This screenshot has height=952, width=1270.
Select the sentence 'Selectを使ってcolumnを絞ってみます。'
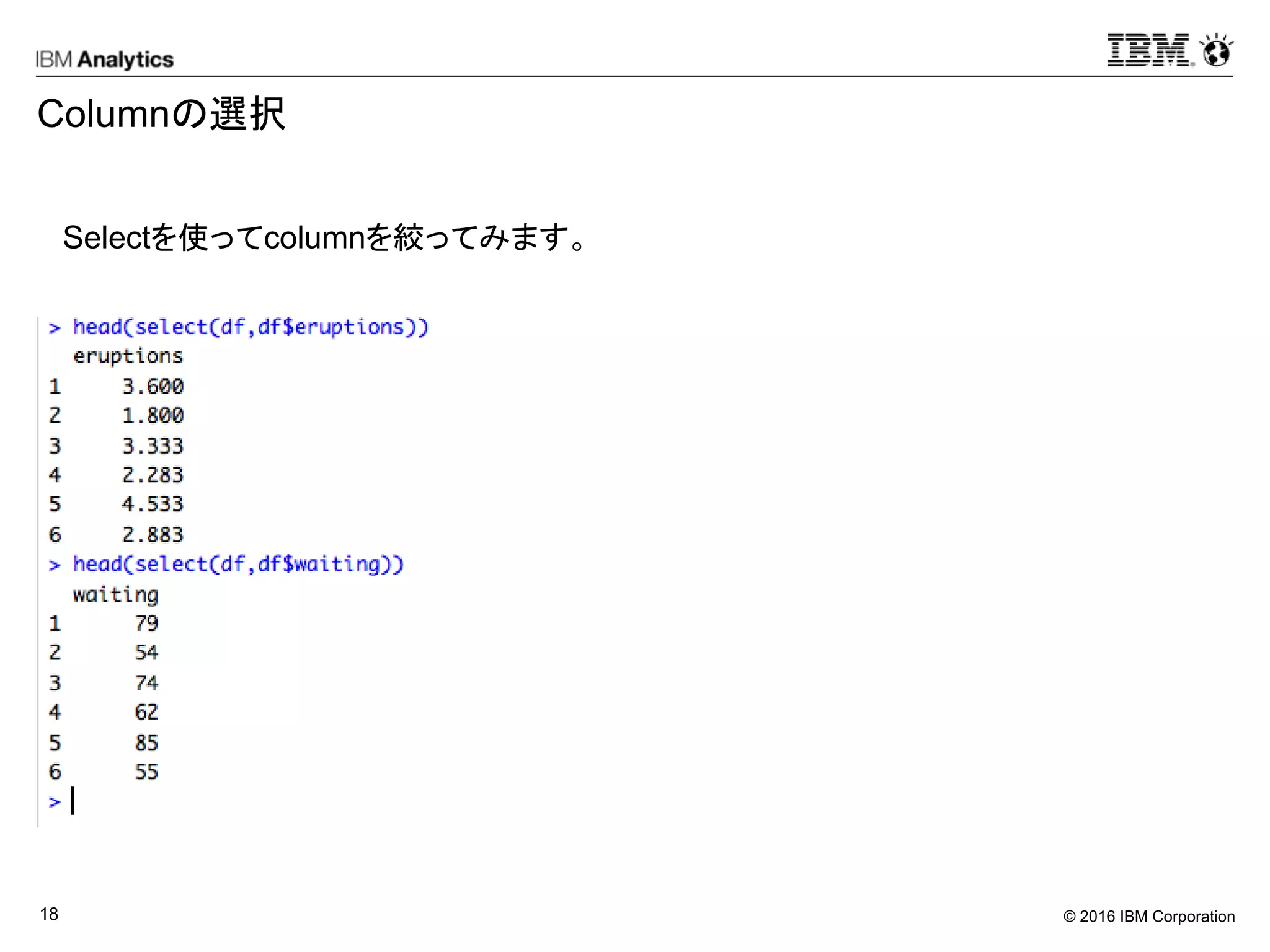tap(324, 237)
